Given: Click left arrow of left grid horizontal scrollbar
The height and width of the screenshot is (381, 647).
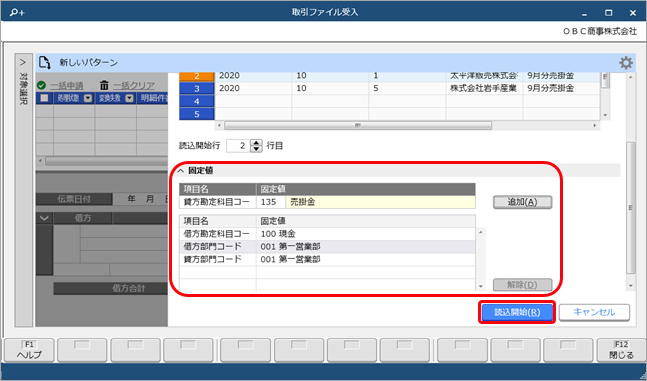Looking at the screenshot, I should [40, 161].
